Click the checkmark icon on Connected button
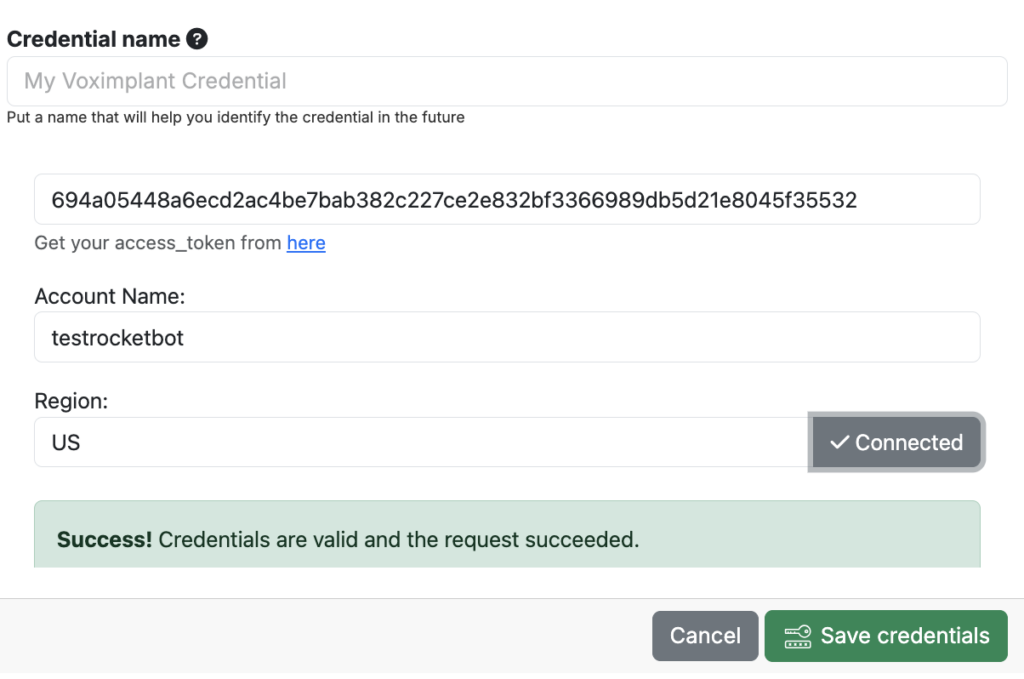 point(839,442)
